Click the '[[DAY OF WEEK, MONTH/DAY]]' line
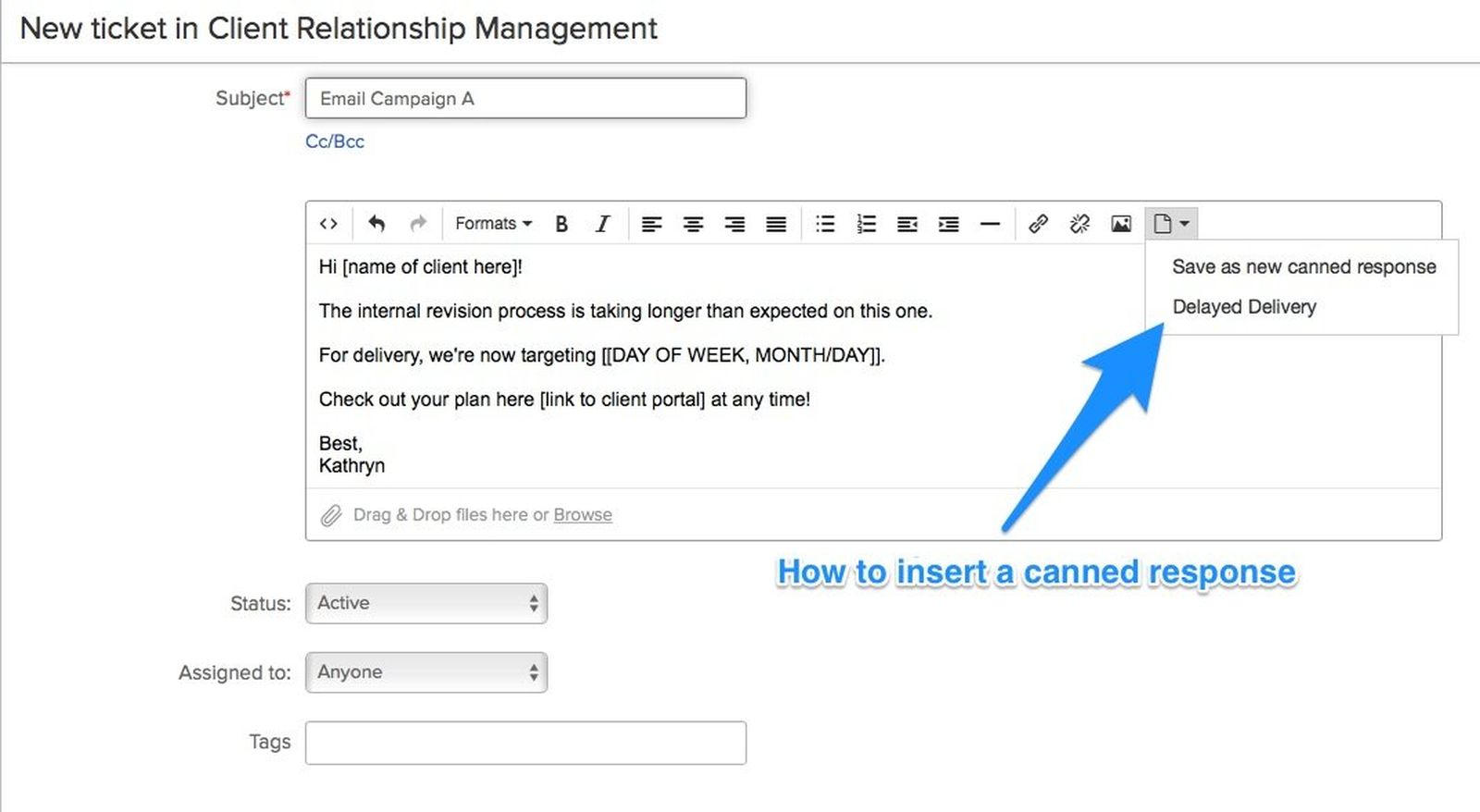This screenshot has width=1480, height=812. tap(602, 356)
